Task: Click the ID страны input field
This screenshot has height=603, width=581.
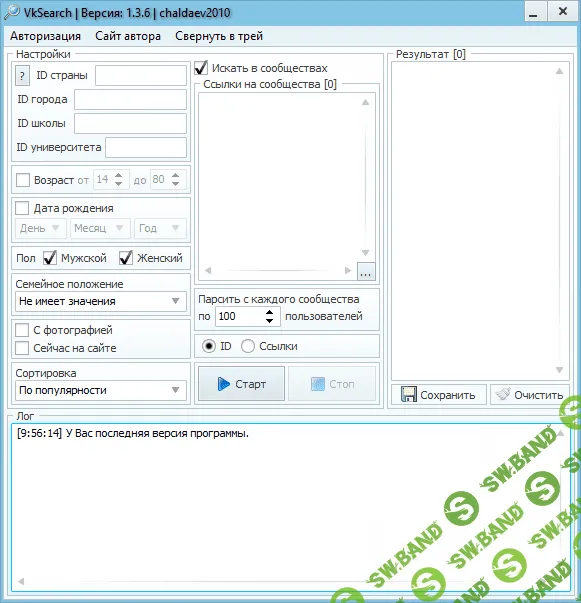Action: point(141,75)
